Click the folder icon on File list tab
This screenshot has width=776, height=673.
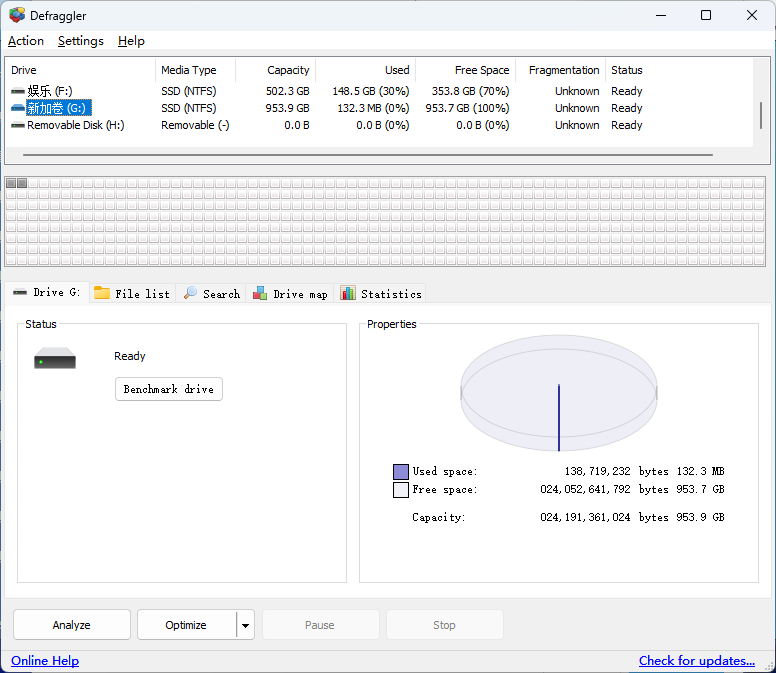point(102,293)
